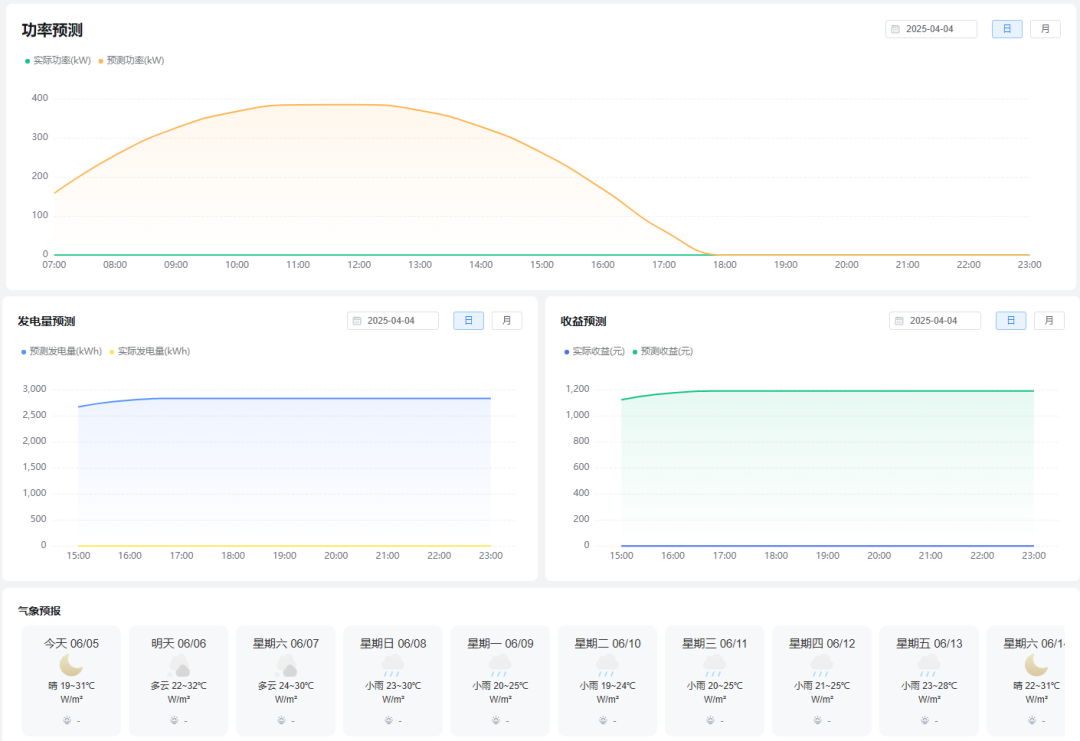This screenshot has height=741, width=1080.
Task: Select the 星期四 06/12 weather card
Action: pos(821,680)
